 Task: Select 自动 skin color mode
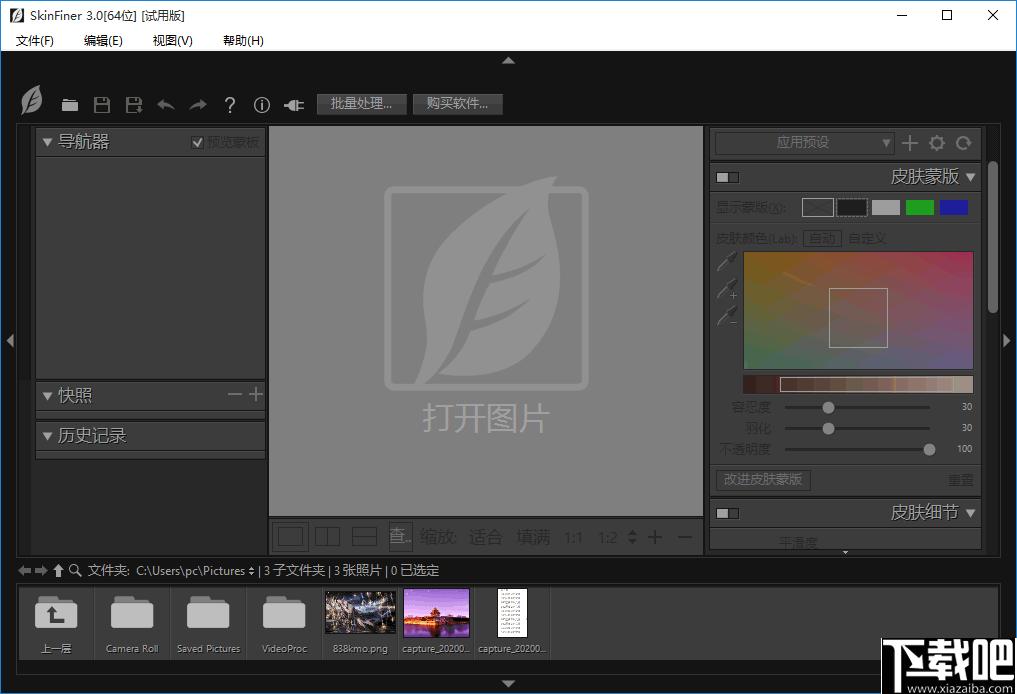tap(822, 238)
